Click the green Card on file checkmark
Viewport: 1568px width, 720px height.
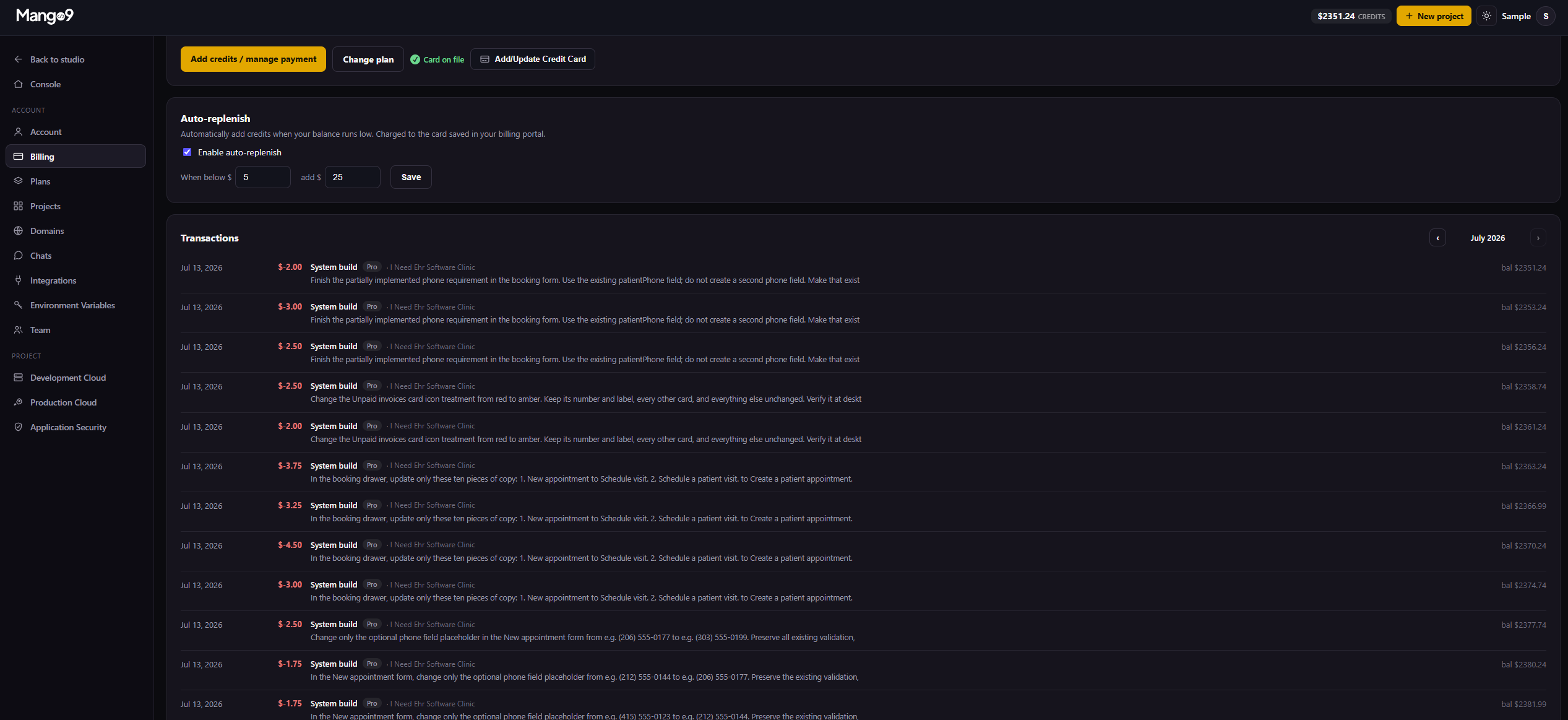415,59
